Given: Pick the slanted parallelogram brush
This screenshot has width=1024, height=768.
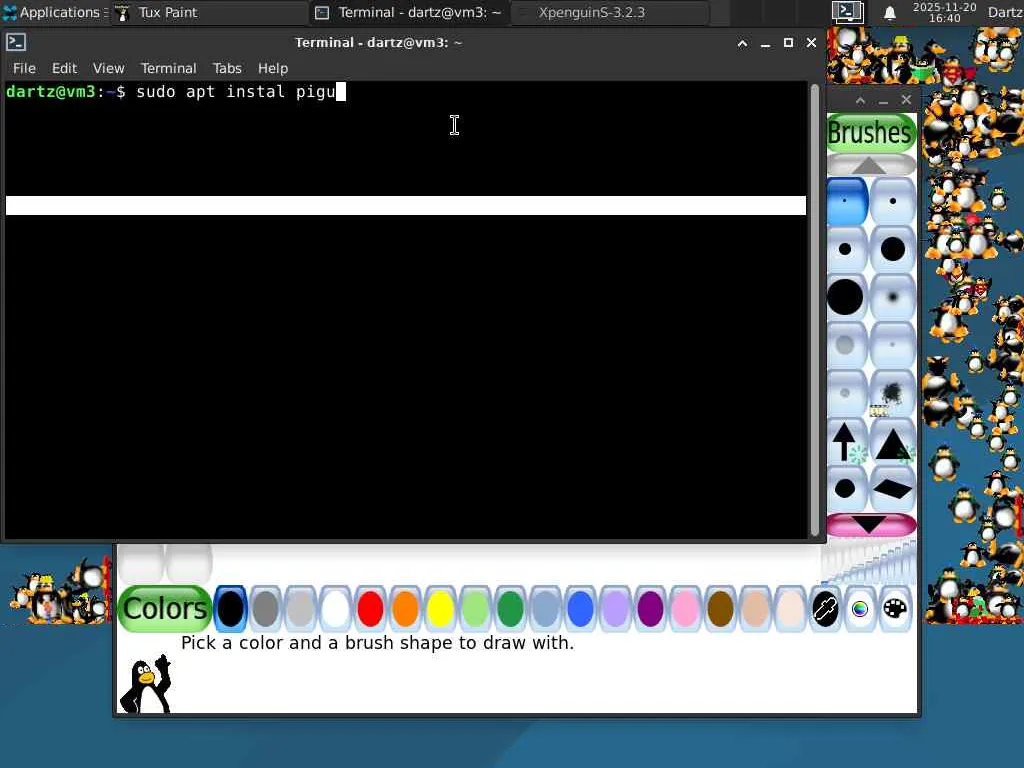Looking at the screenshot, I should click(893, 488).
